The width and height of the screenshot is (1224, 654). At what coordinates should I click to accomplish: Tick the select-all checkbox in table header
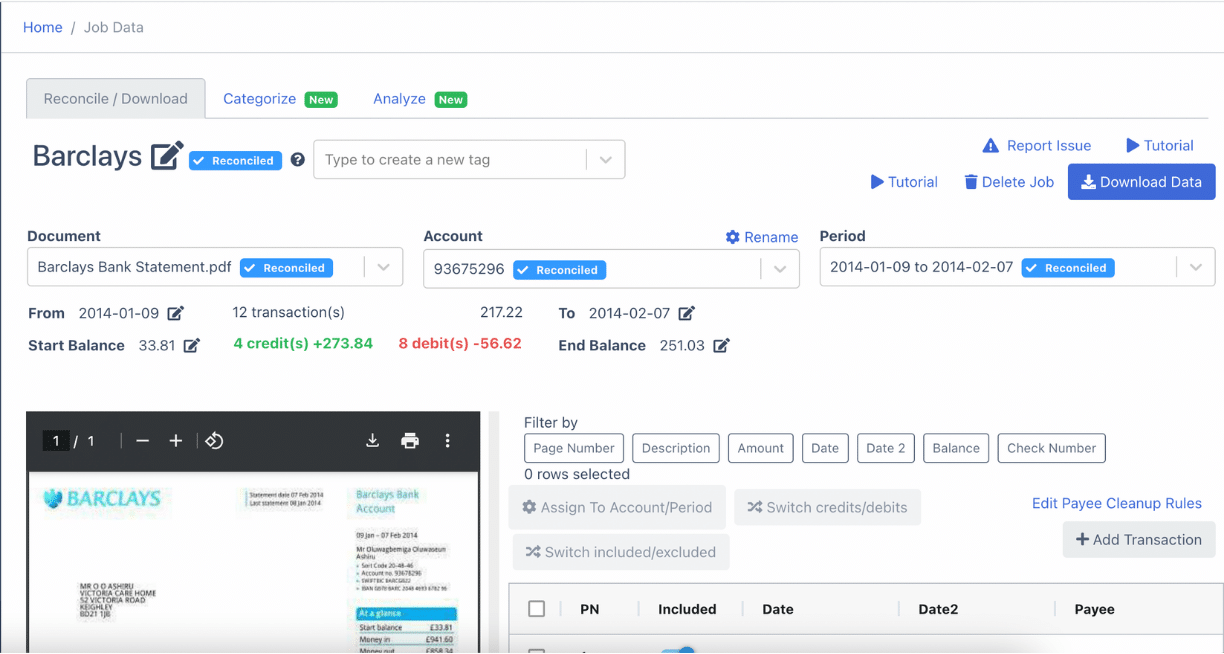537,609
